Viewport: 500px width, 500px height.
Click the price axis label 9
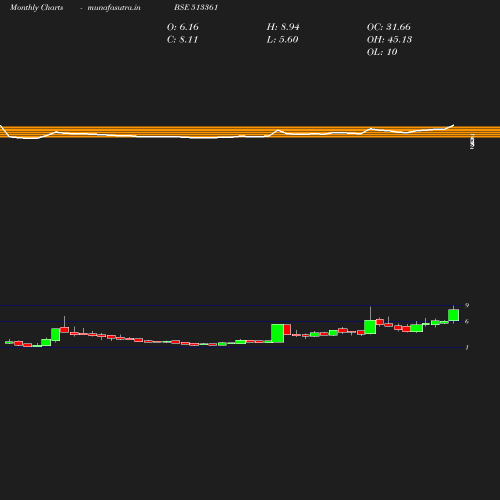click(467, 305)
